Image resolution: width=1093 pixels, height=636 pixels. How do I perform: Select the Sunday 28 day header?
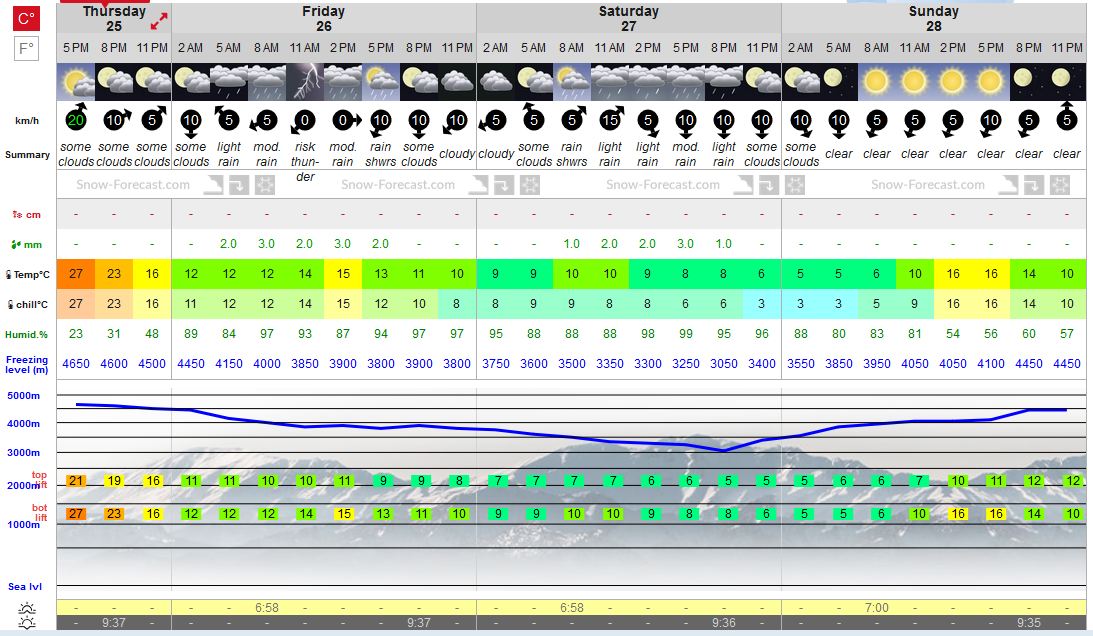(x=933, y=19)
